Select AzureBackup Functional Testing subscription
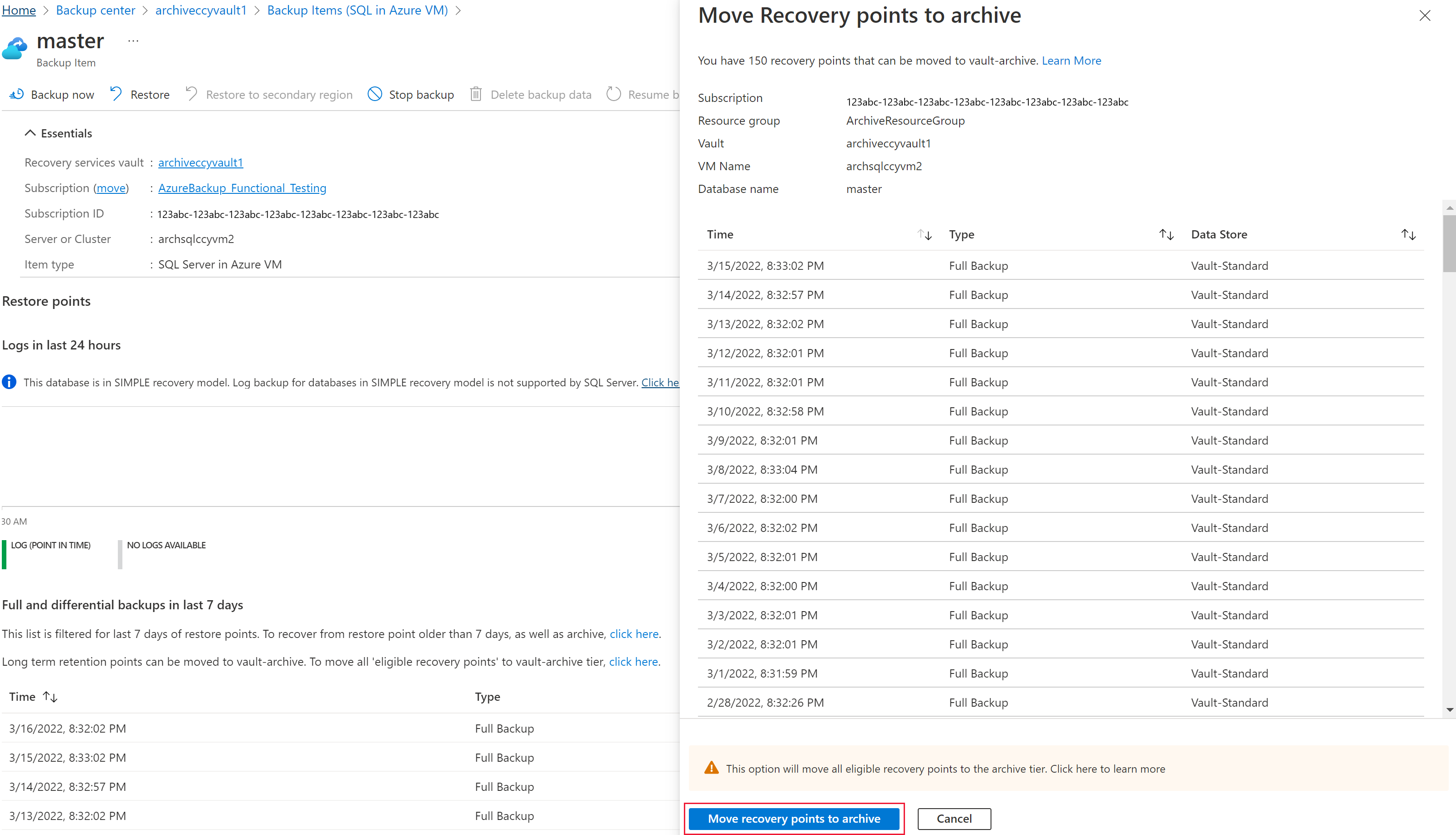The height and width of the screenshot is (835, 1456). (242, 187)
